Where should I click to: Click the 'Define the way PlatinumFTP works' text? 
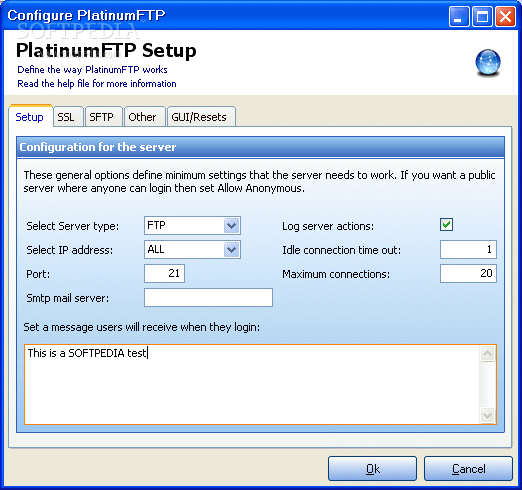click(x=92, y=70)
